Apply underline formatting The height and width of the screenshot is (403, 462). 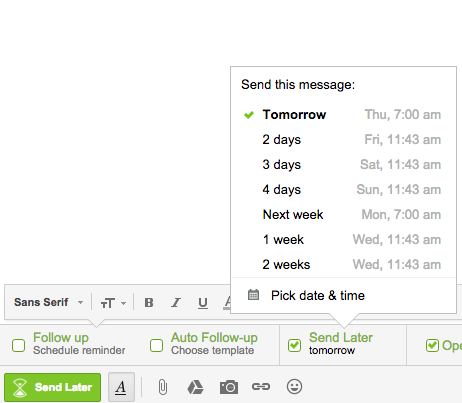click(203, 303)
